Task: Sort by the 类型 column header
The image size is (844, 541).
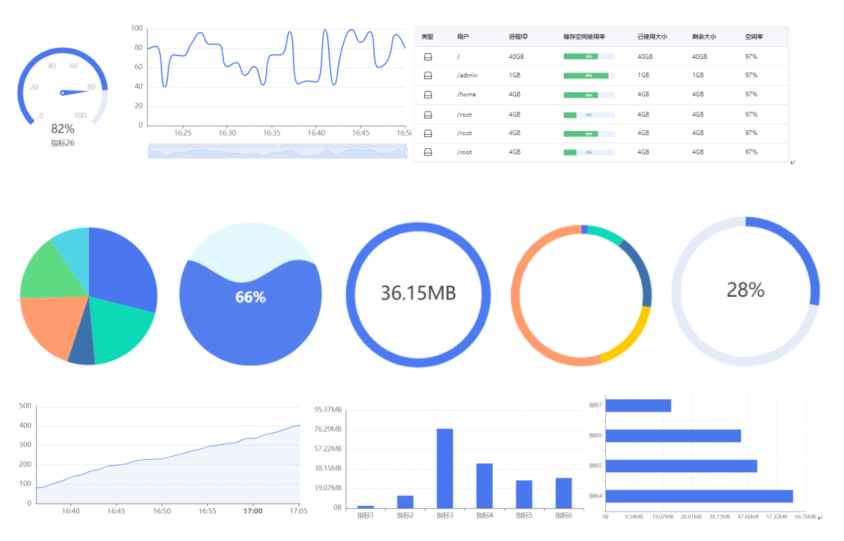Action: [427, 37]
